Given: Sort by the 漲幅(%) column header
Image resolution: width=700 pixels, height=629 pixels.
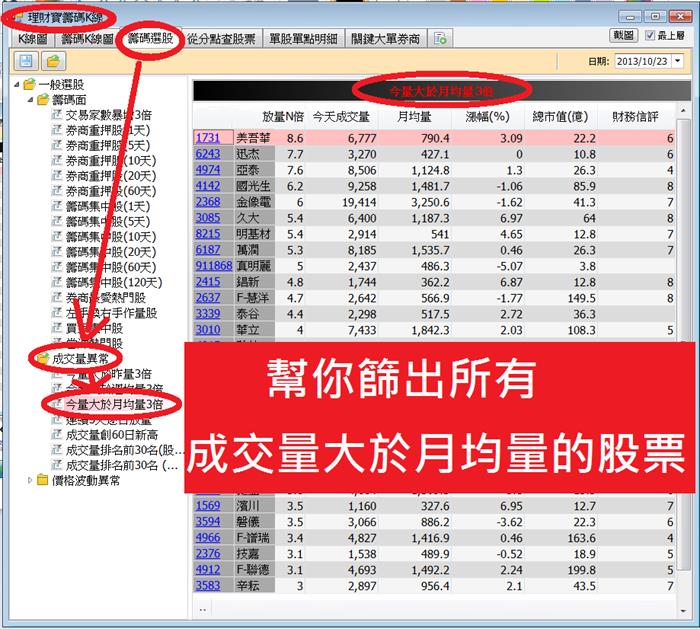Looking at the screenshot, I should coord(488,117).
